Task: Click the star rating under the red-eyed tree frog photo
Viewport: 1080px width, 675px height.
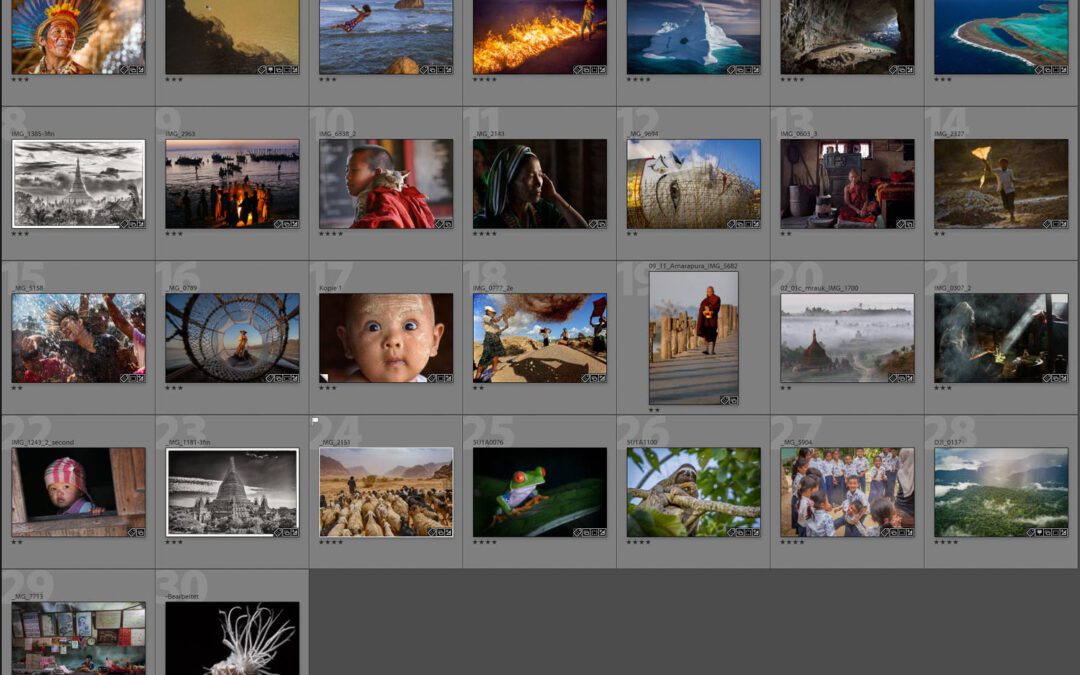Action: click(x=484, y=543)
